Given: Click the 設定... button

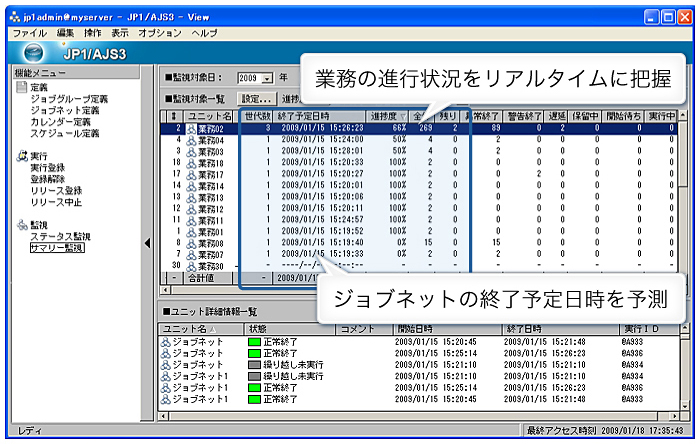Looking at the screenshot, I should point(256,98).
